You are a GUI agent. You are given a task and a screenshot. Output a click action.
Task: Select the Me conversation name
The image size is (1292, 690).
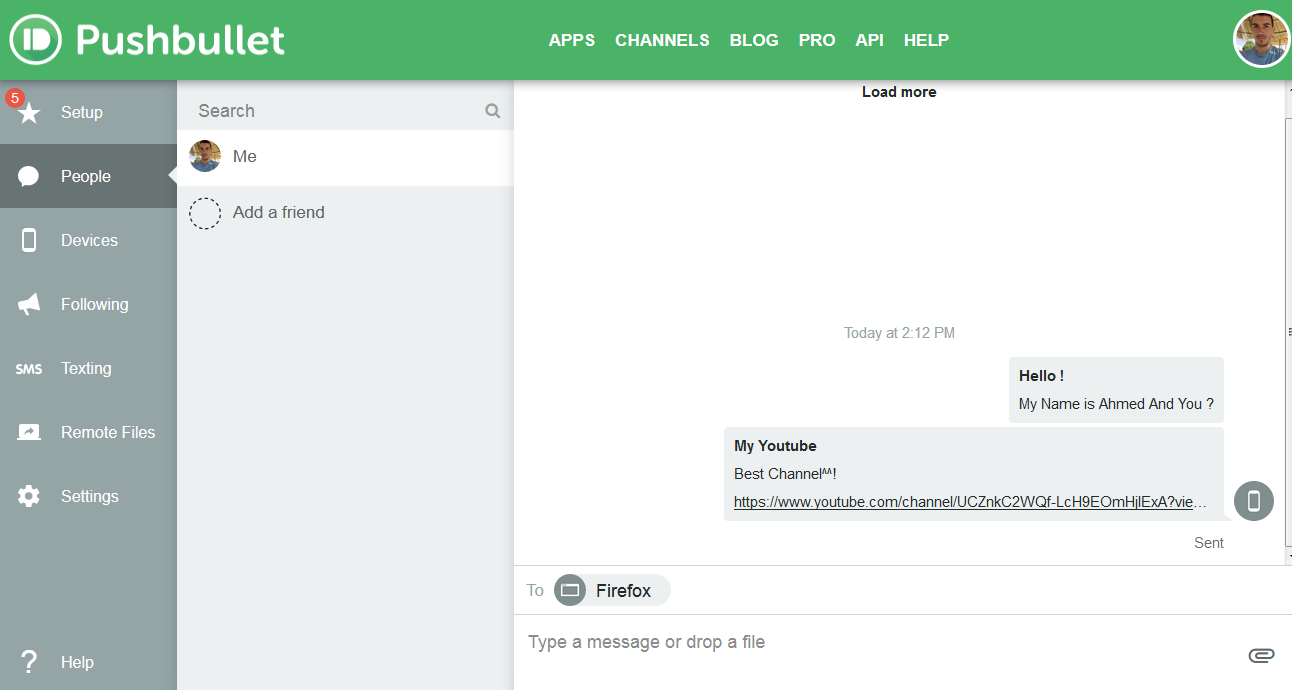coord(245,156)
